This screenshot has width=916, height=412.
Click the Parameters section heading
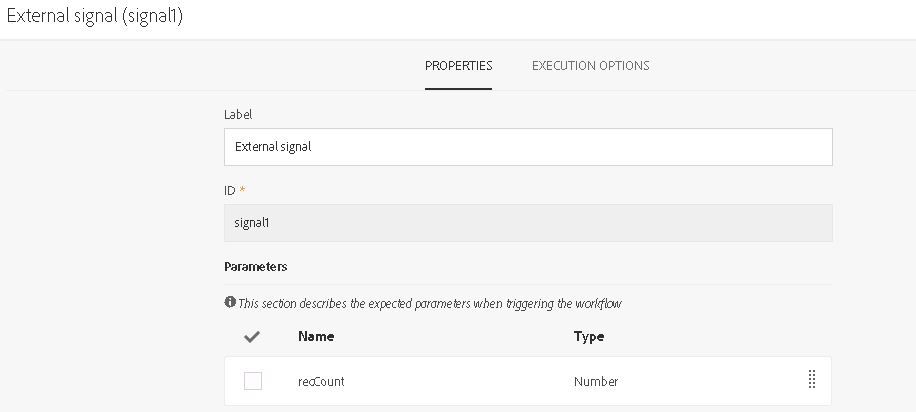point(256,267)
